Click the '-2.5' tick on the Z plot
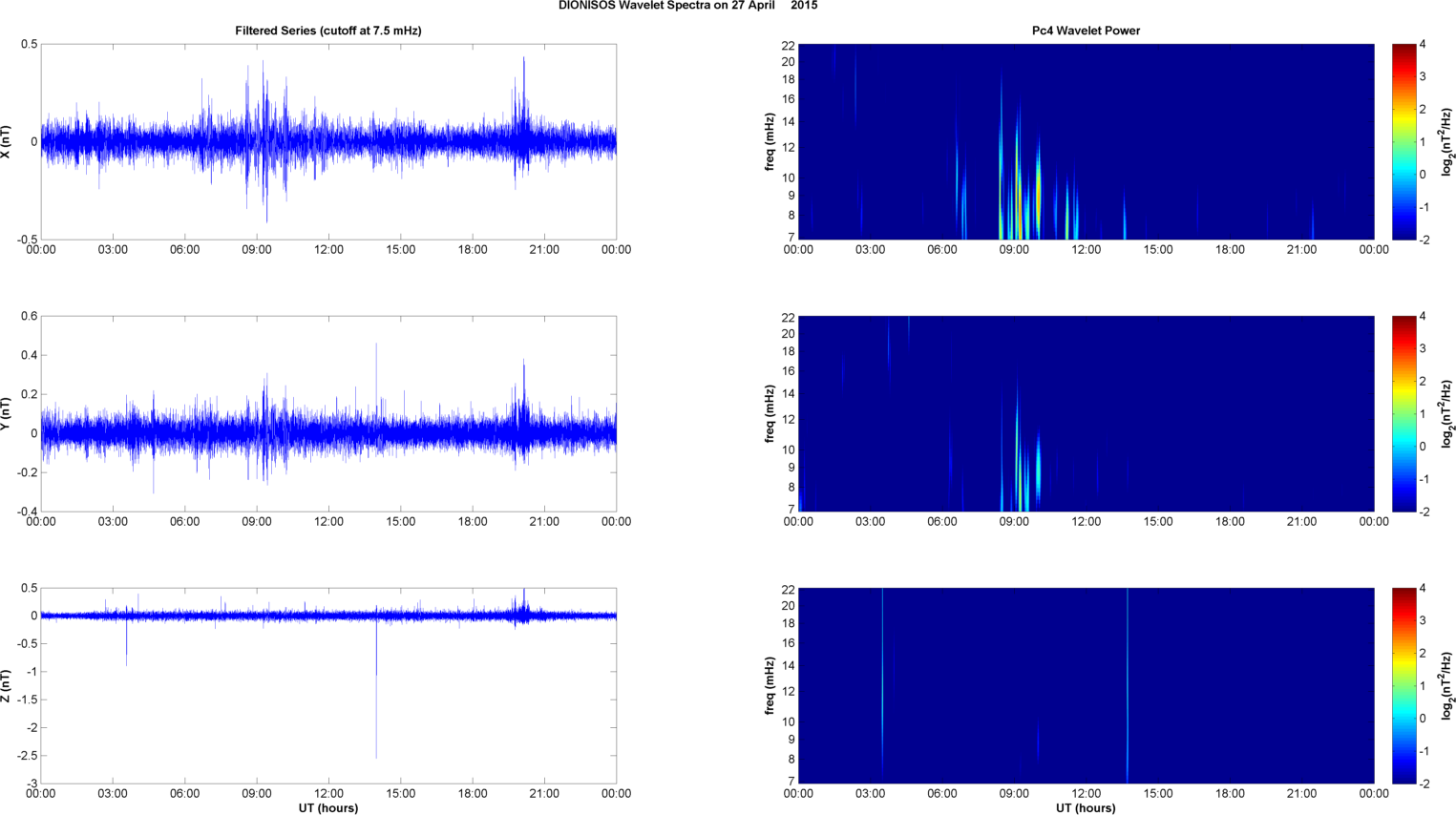 point(26,756)
